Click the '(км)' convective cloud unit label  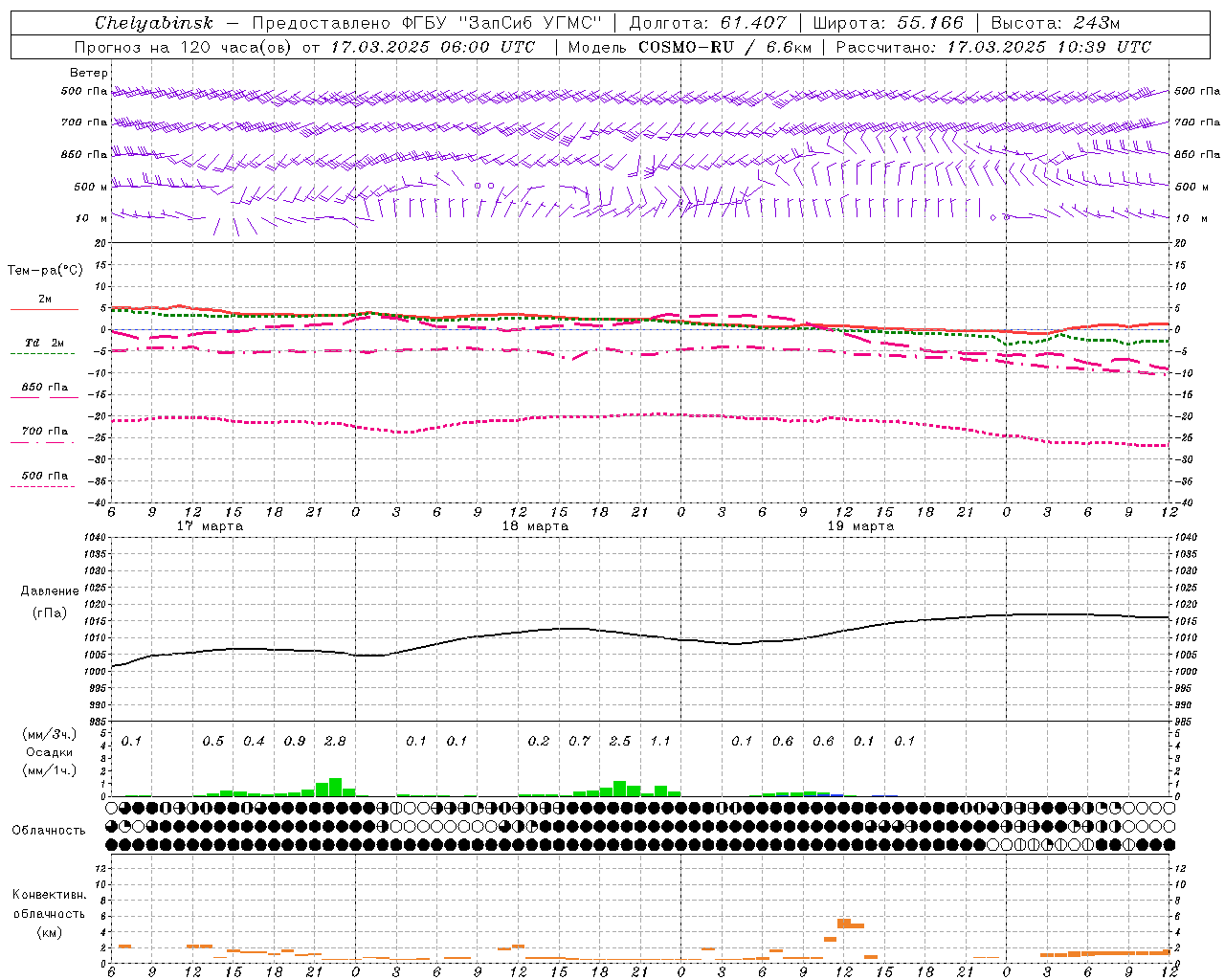coord(50,932)
